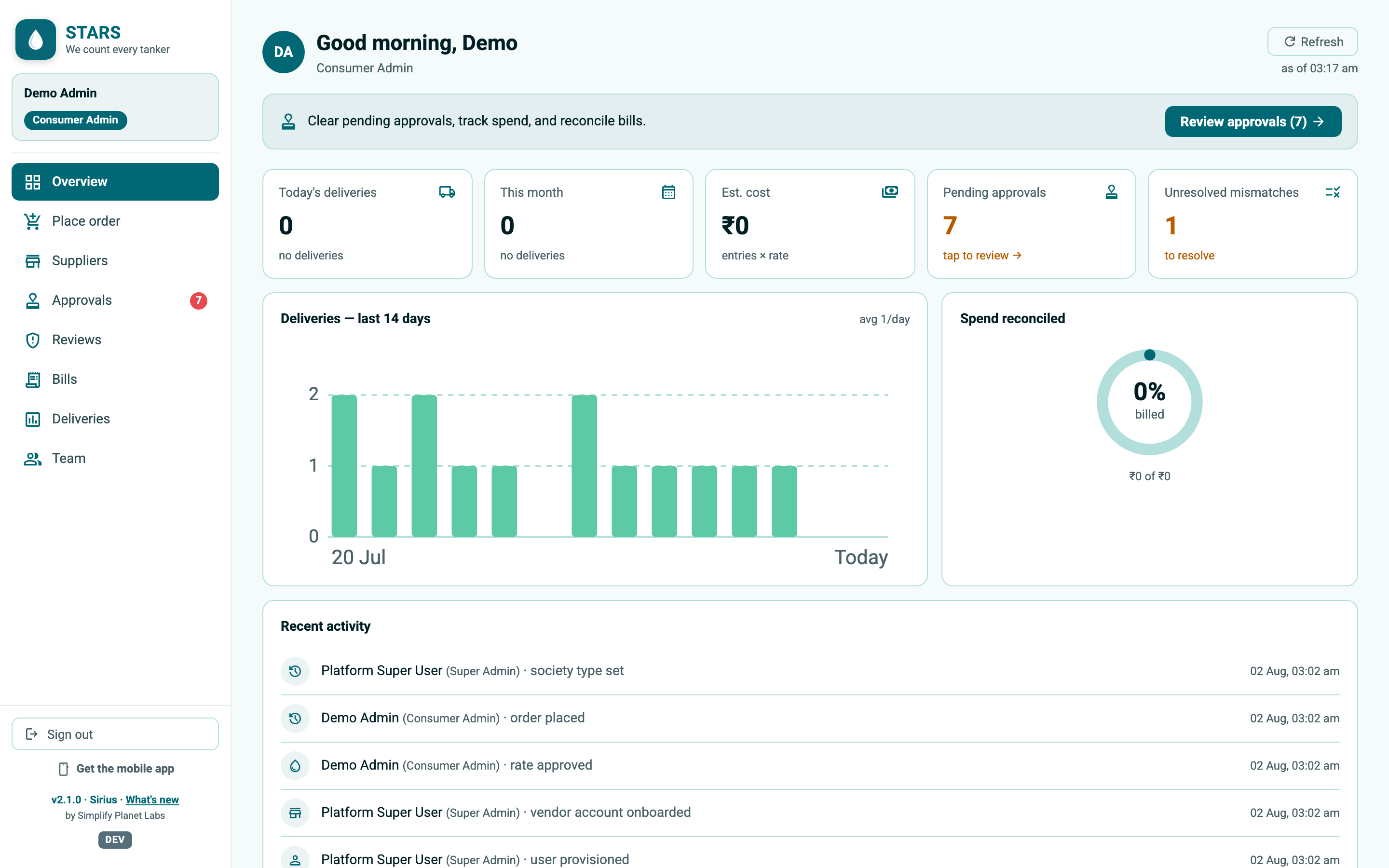This screenshot has width=1389, height=868.
Task: Open the Approvals section
Action: point(115,300)
